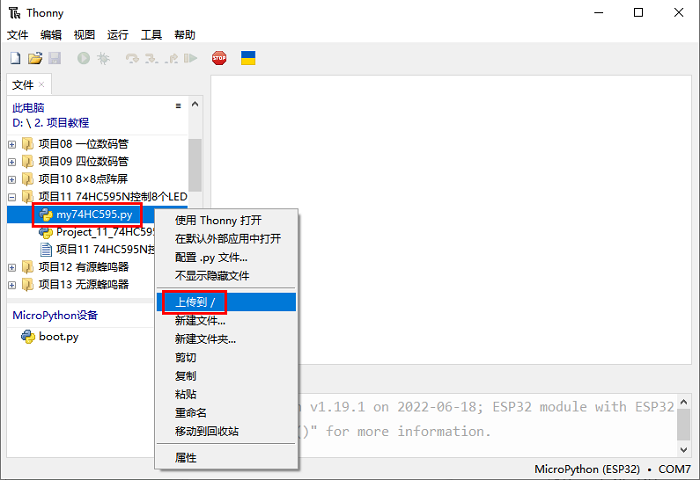Expand the 项目08 一位数码管 folder
This screenshot has width=700, height=480.
(x=12, y=144)
